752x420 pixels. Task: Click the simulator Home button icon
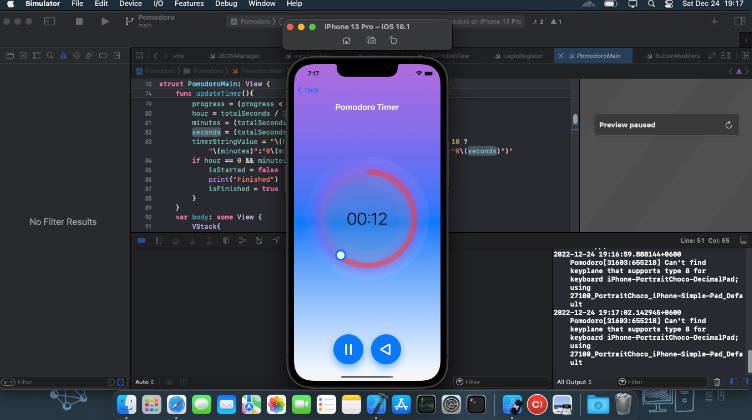tap(346, 41)
